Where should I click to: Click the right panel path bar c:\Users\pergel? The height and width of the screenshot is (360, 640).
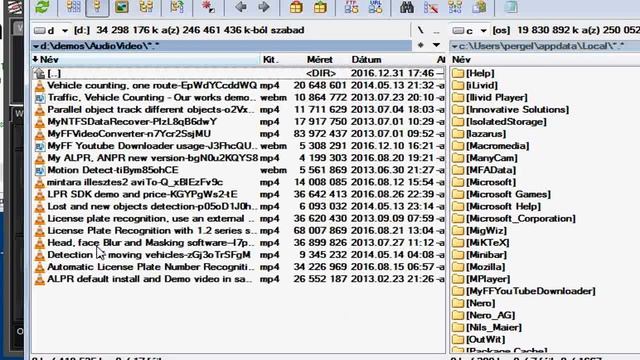tap(545, 46)
